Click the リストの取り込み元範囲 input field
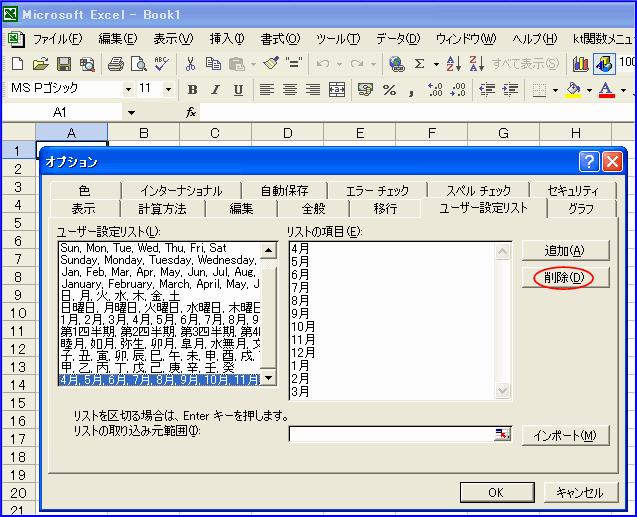The height and width of the screenshot is (517, 637). pos(392,434)
